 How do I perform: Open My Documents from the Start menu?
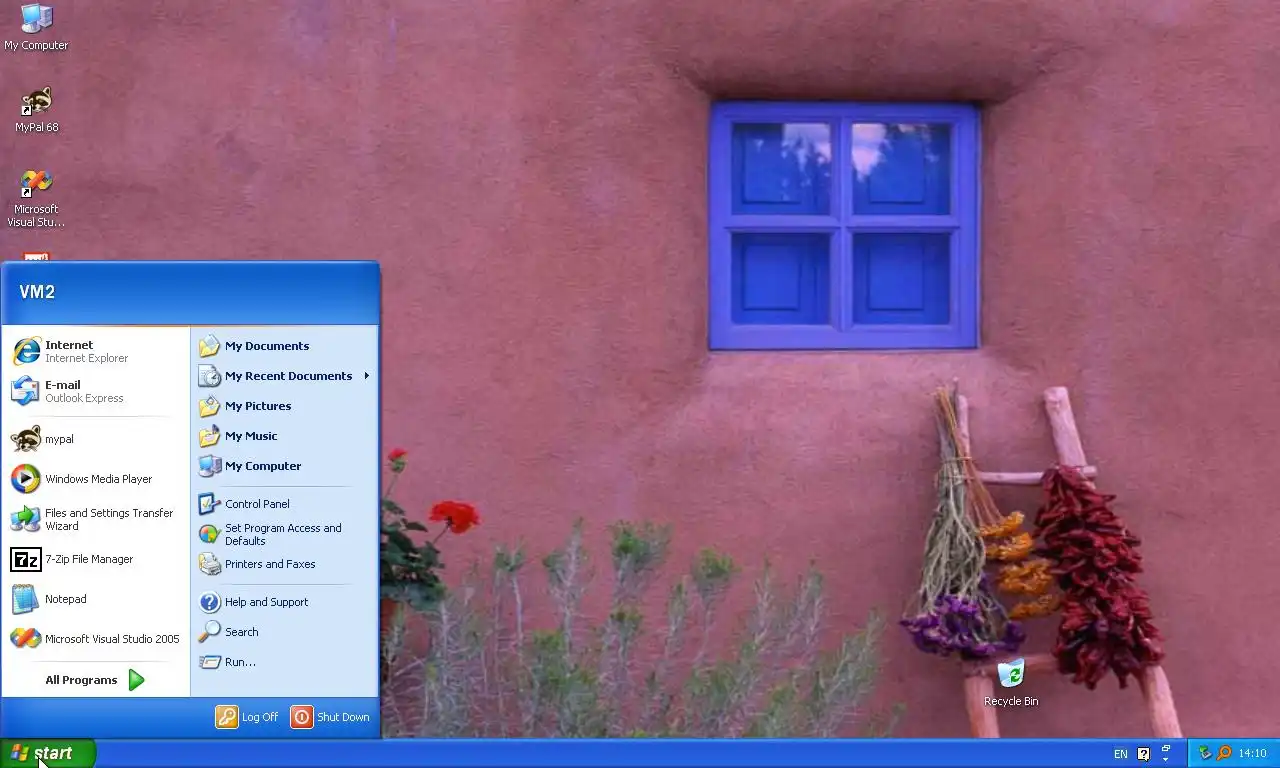point(284,346)
